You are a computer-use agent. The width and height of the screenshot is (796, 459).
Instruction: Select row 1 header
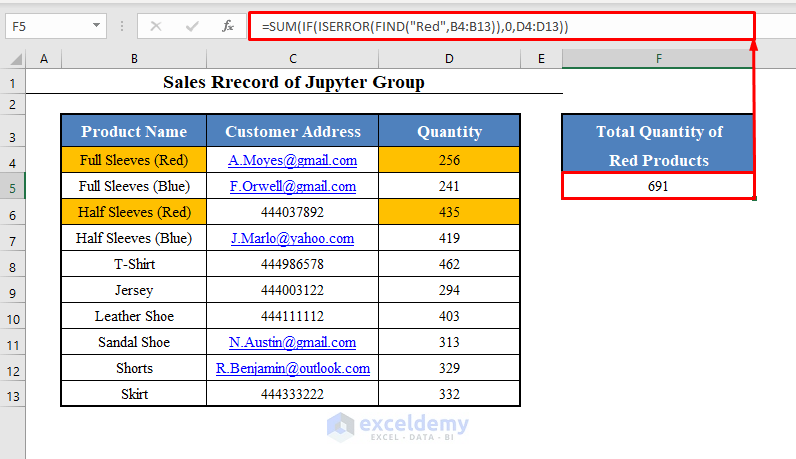coord(13,83)
